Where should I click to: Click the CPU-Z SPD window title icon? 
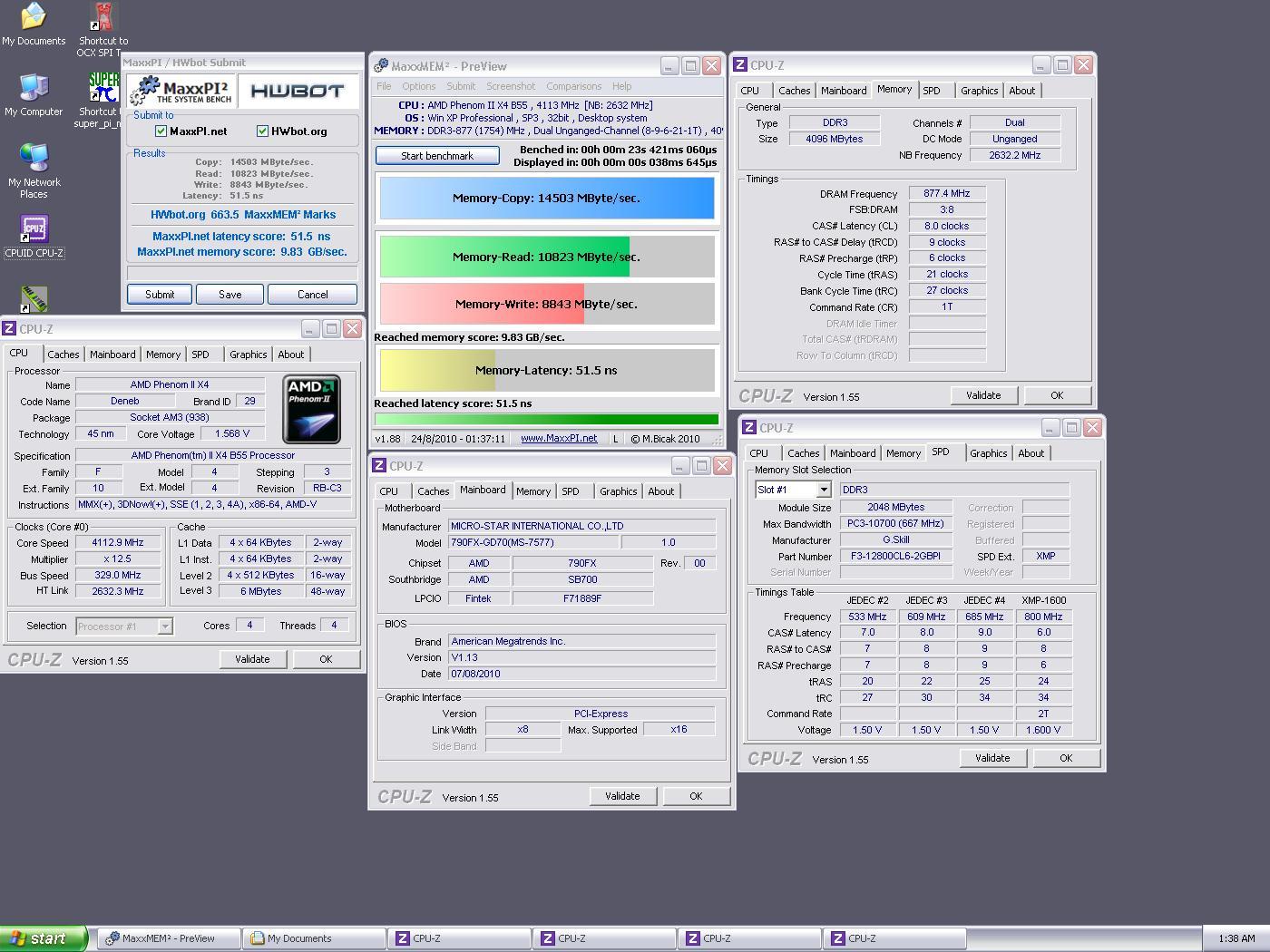pos(749,427)
